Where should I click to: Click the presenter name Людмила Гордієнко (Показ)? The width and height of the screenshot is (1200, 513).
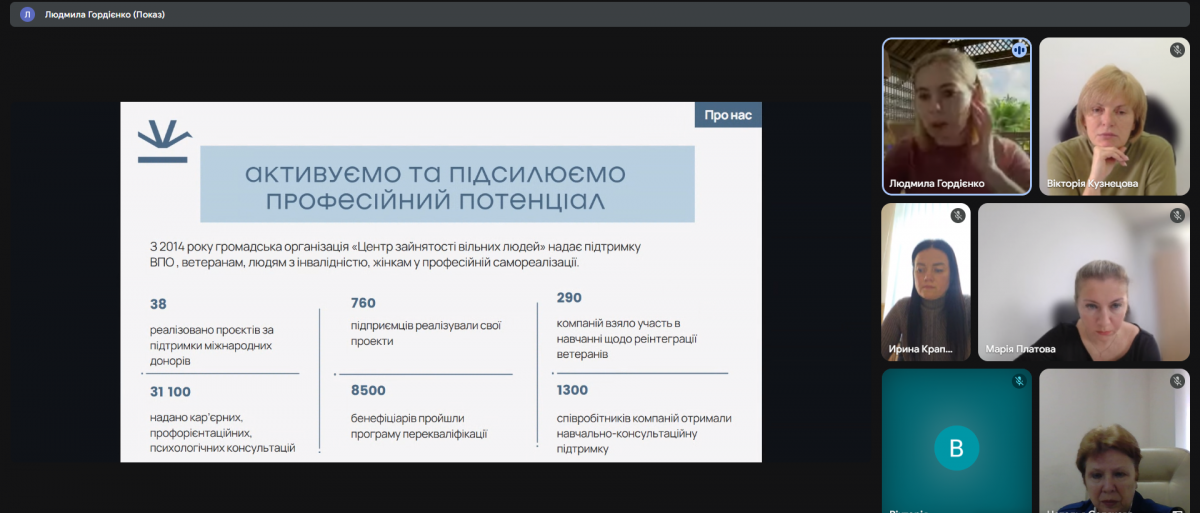coord(105,15)
